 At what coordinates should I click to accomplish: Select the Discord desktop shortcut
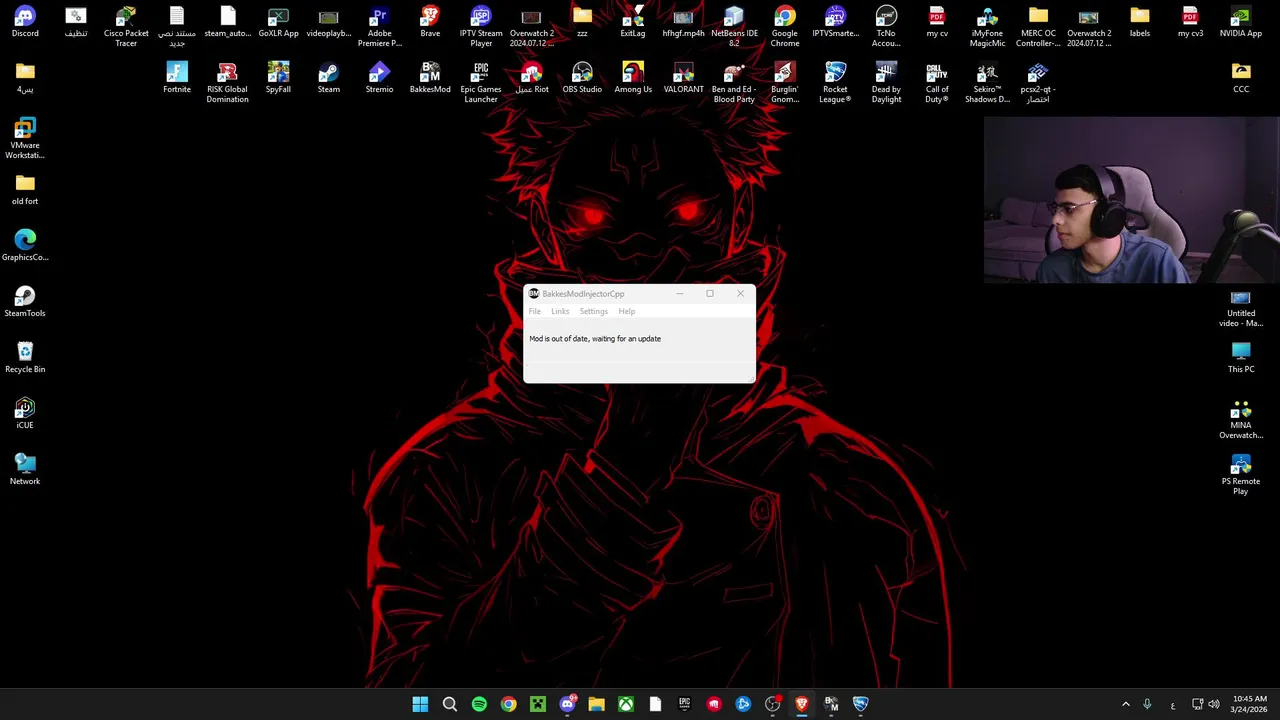tap(25, 22)
